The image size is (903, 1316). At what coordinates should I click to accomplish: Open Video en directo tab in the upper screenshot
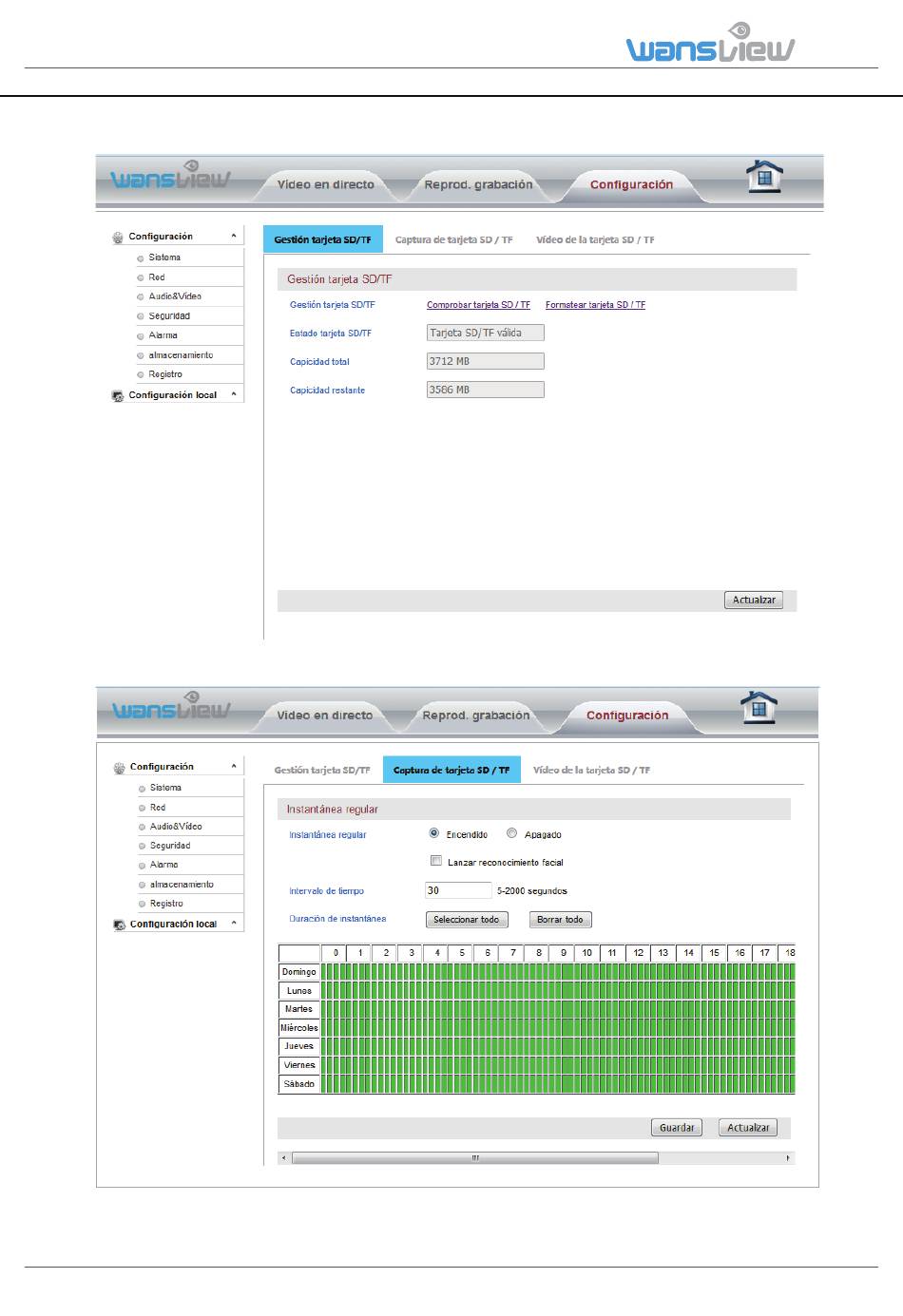pyautogui.click(x=325, y=185)
